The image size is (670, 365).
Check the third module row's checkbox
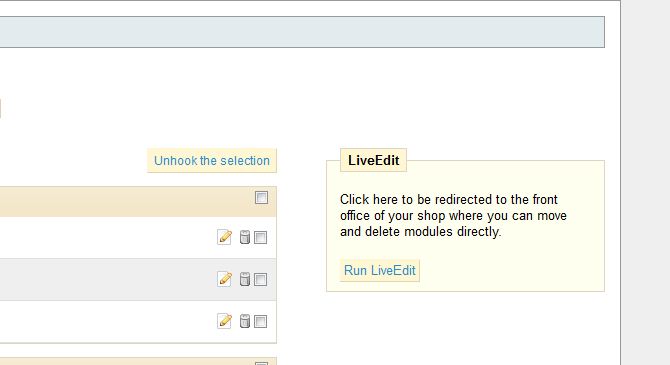(x=260, y=321)
